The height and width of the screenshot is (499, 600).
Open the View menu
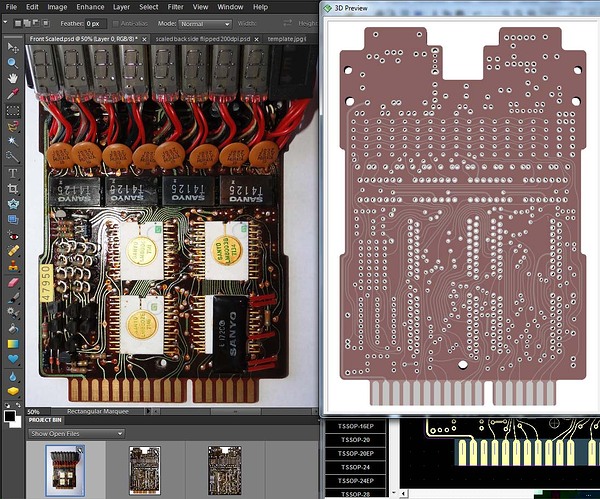pos(200,7)
